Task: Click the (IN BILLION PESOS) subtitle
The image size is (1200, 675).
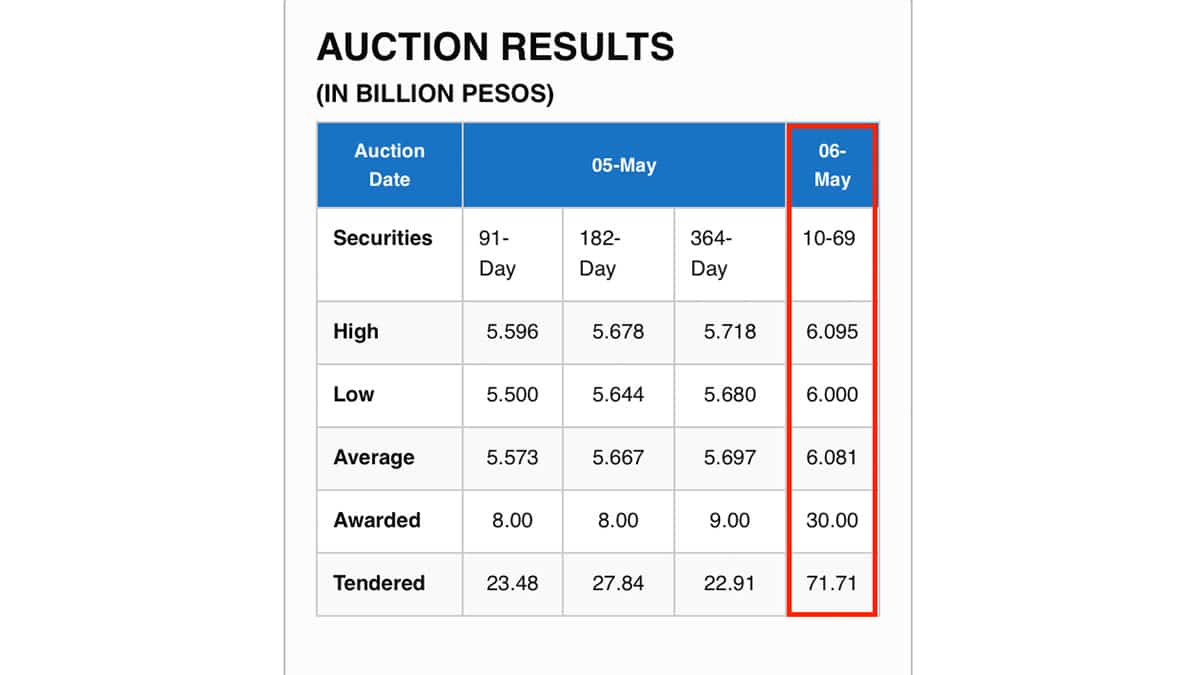Action: (435, 95)
